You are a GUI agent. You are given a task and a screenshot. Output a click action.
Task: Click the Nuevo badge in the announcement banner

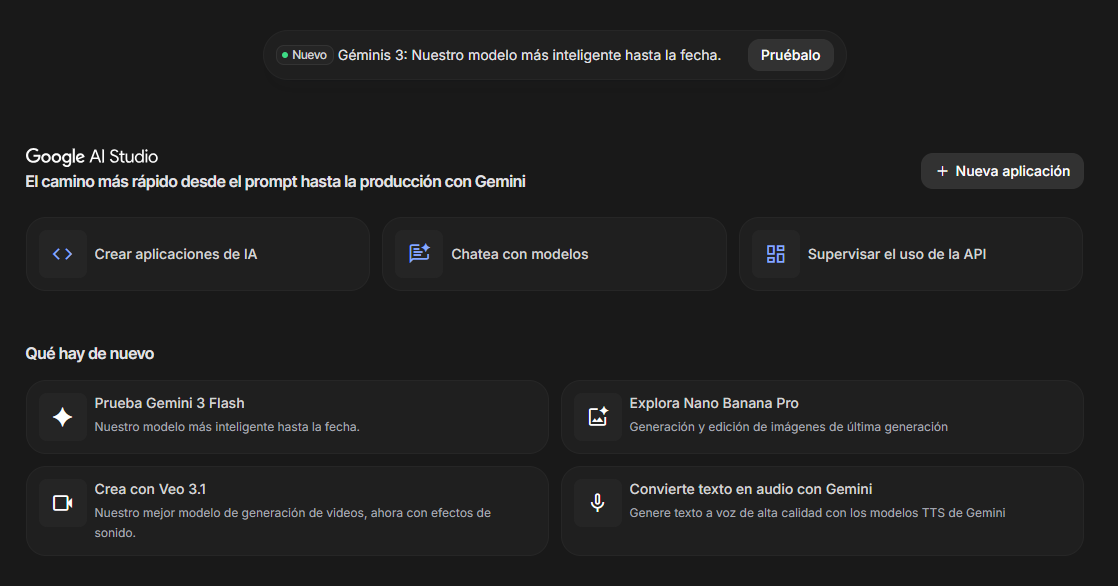(303, 55)
